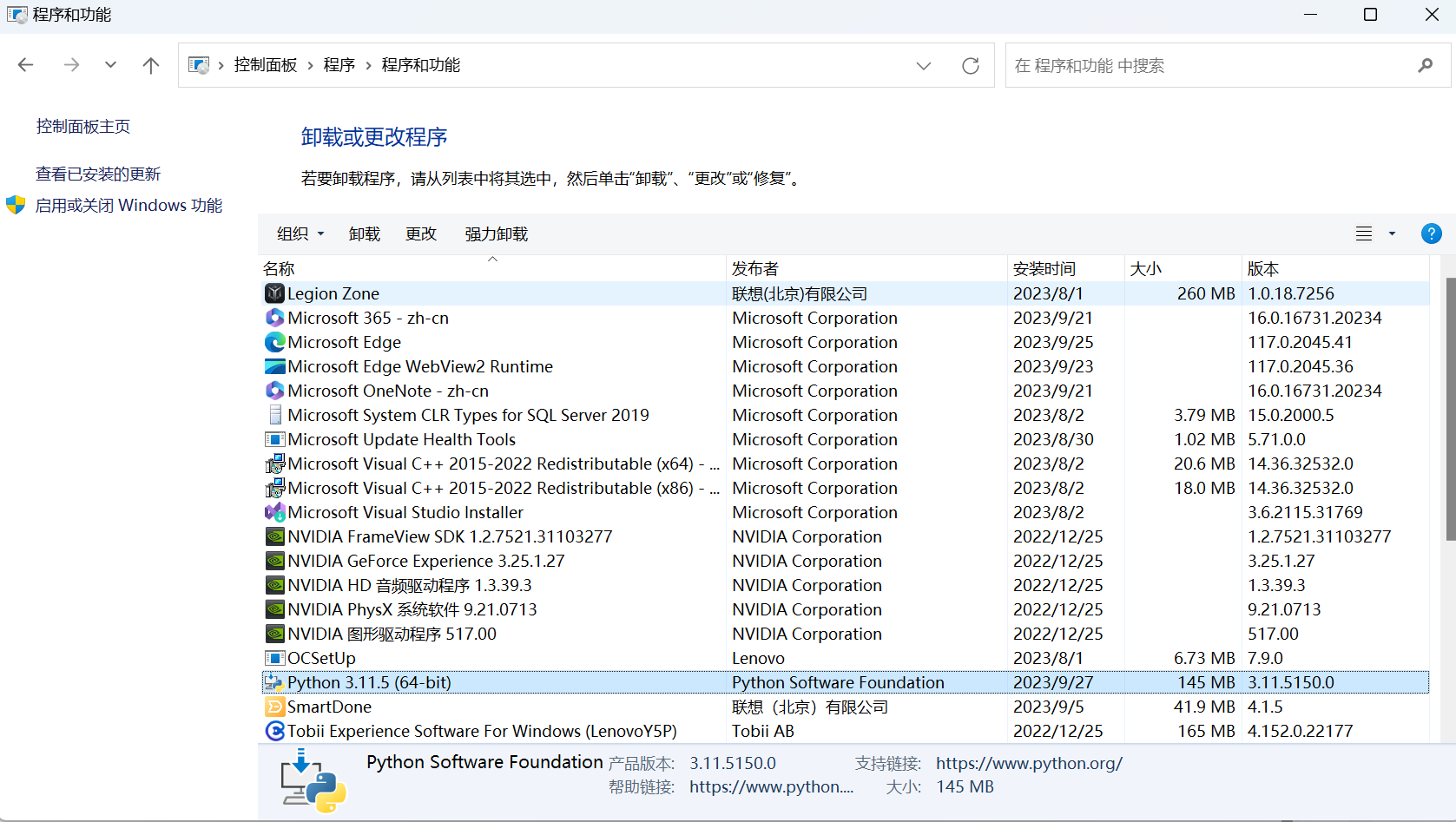The height and width of the screenshot is (822, 1456).
Task: Sort by the 安装时间 column header
Action: (1066, 268)
